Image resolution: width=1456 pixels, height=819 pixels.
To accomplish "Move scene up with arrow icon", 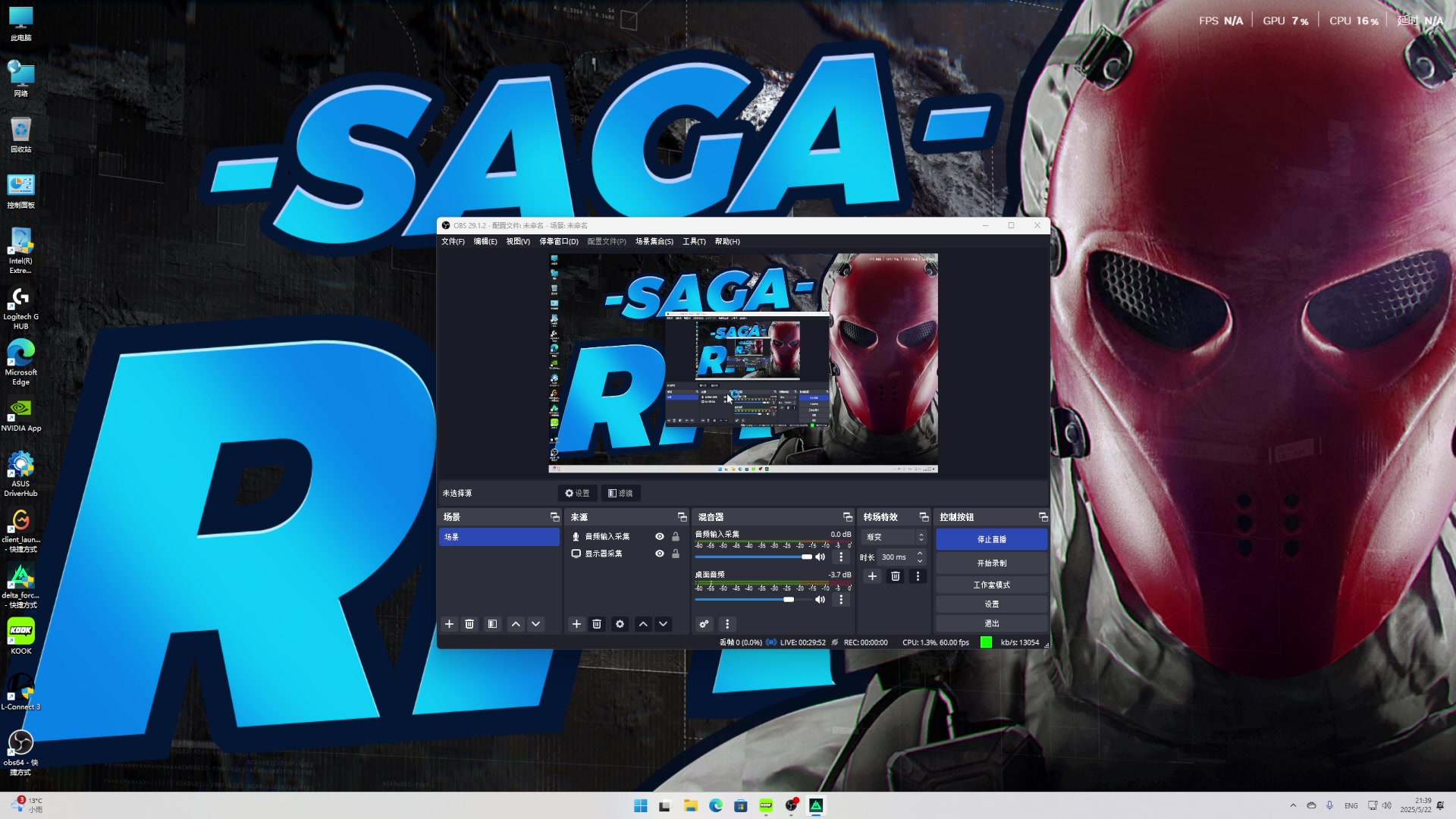I will (x=516, y=624).
